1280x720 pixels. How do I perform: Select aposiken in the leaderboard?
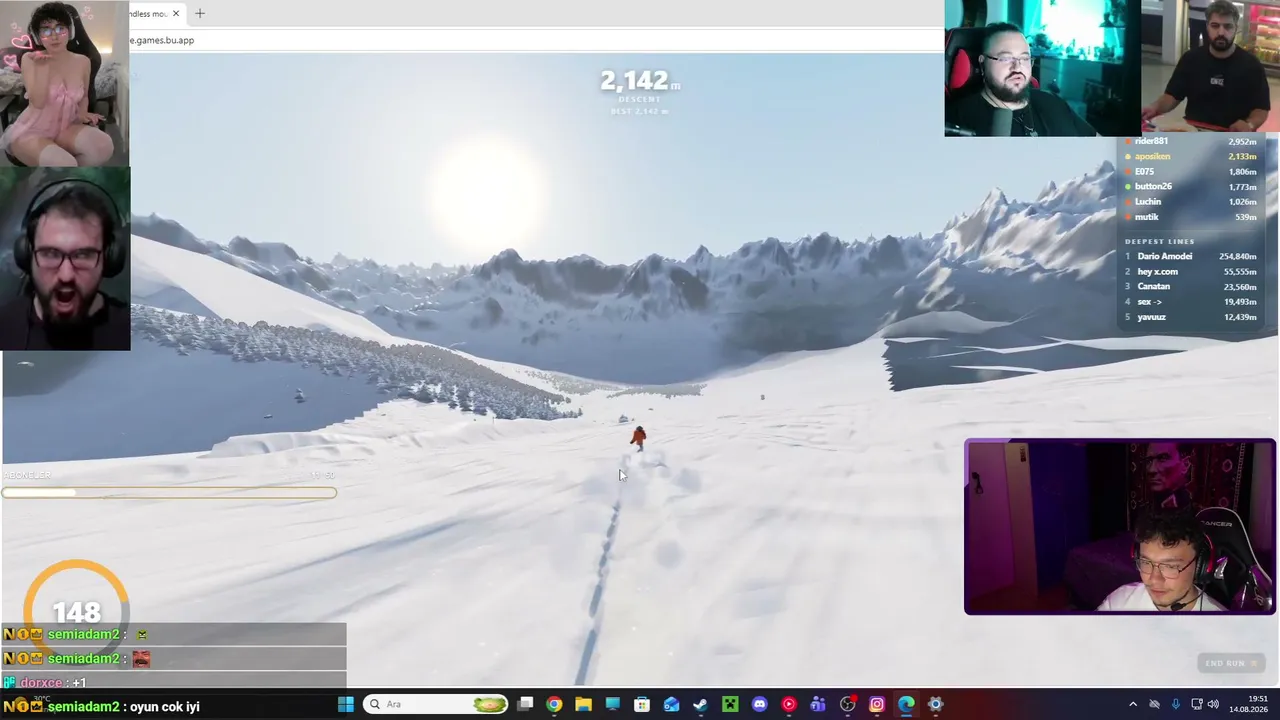[1190, 156]
